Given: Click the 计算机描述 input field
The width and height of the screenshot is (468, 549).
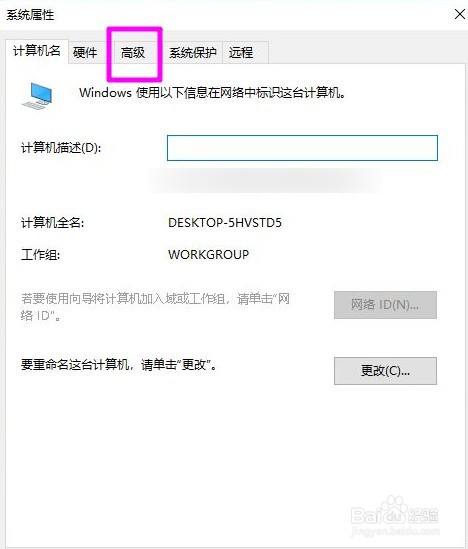Looking at the screenshot, I should (302, 148).
